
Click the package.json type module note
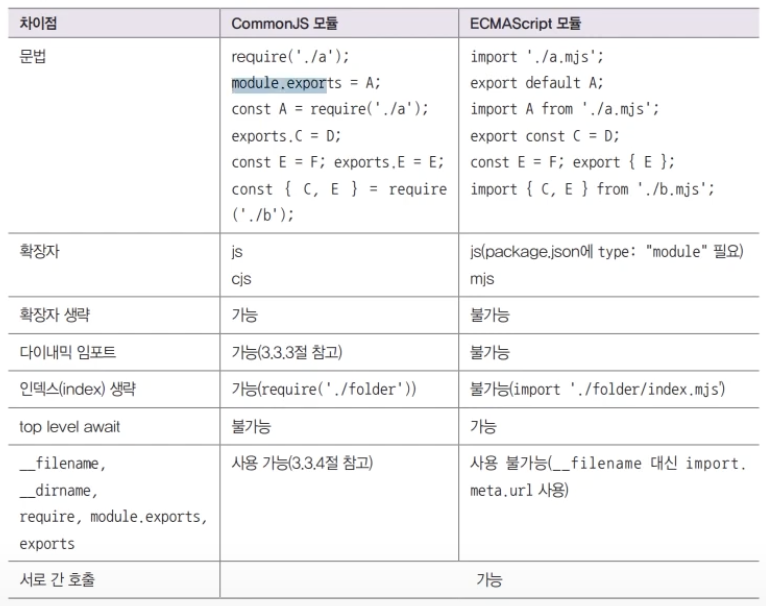[607, 252]
